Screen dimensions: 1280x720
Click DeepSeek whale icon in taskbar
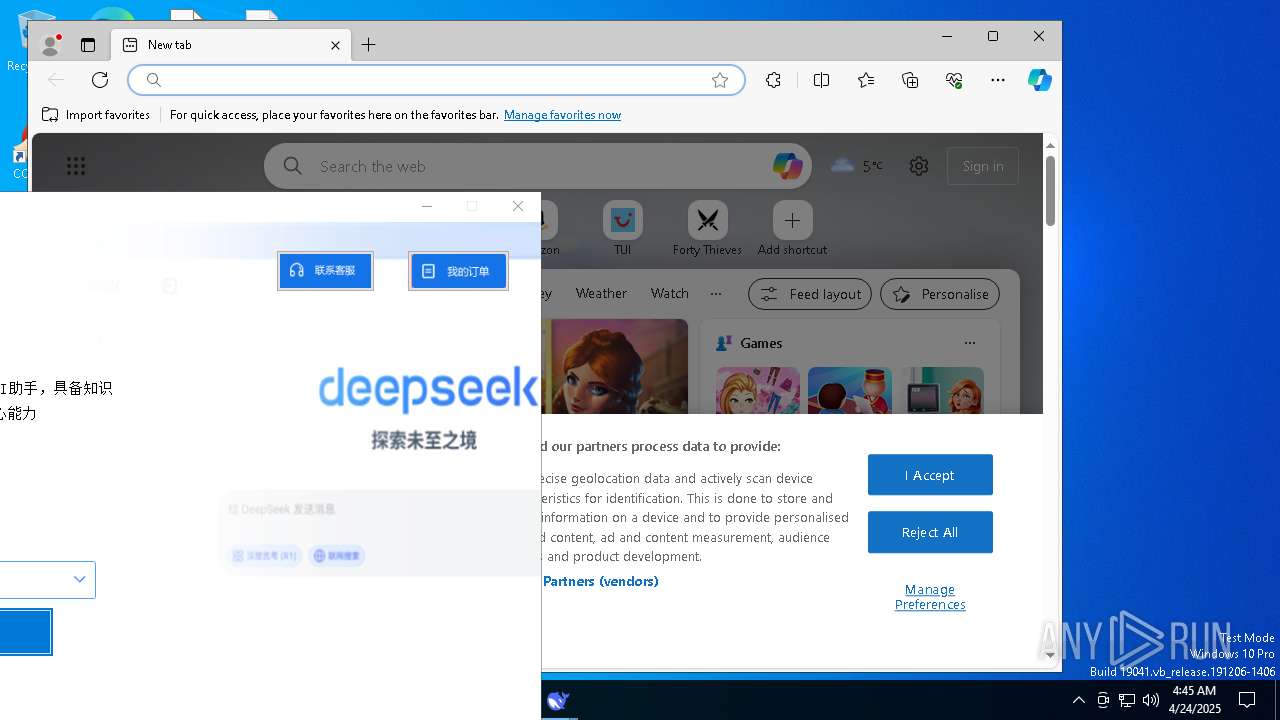tap(558, 700)
